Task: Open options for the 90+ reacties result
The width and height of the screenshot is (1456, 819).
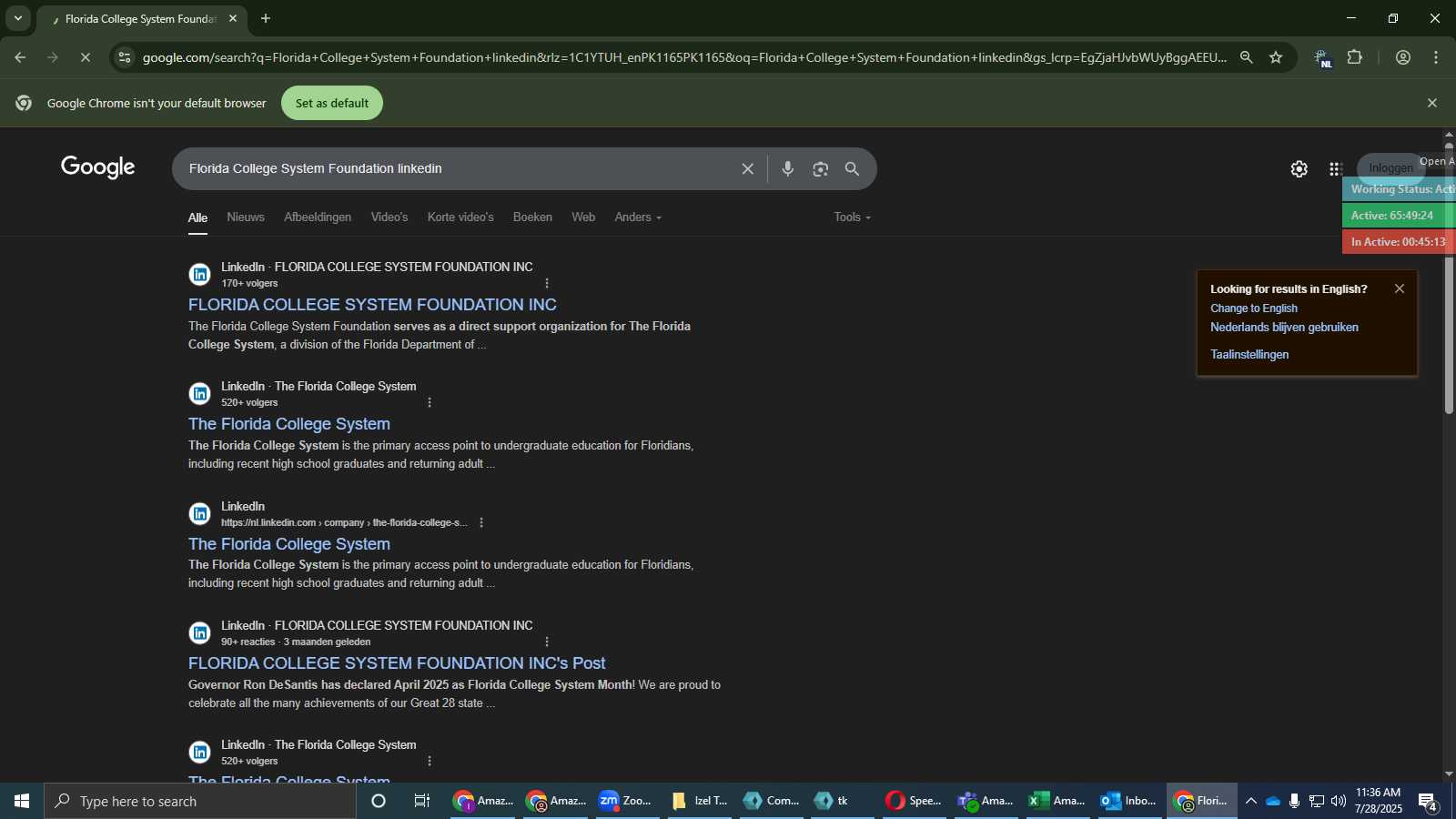Action: 547,642
